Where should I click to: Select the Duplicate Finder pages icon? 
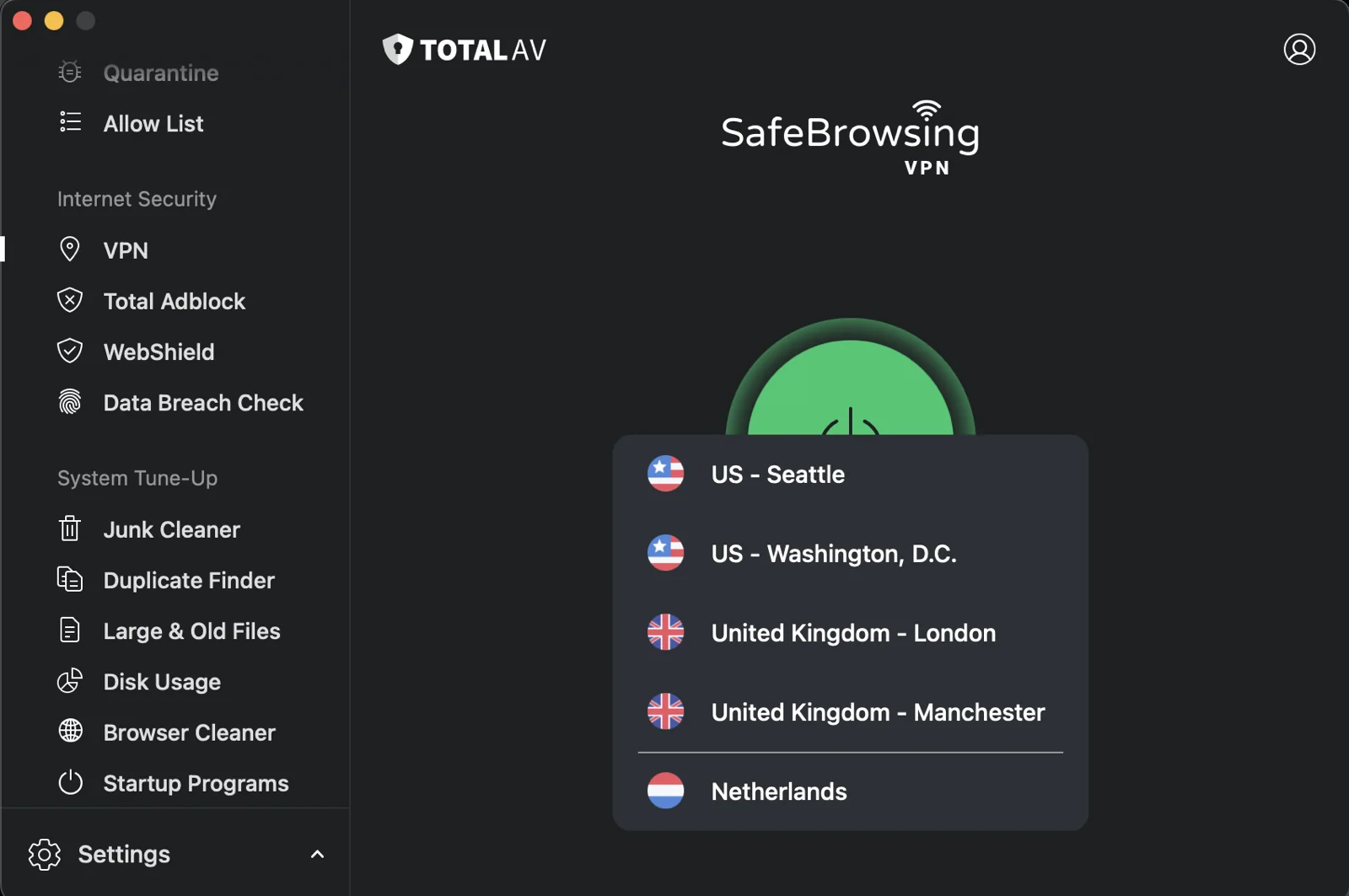click(x=71, y=580)
